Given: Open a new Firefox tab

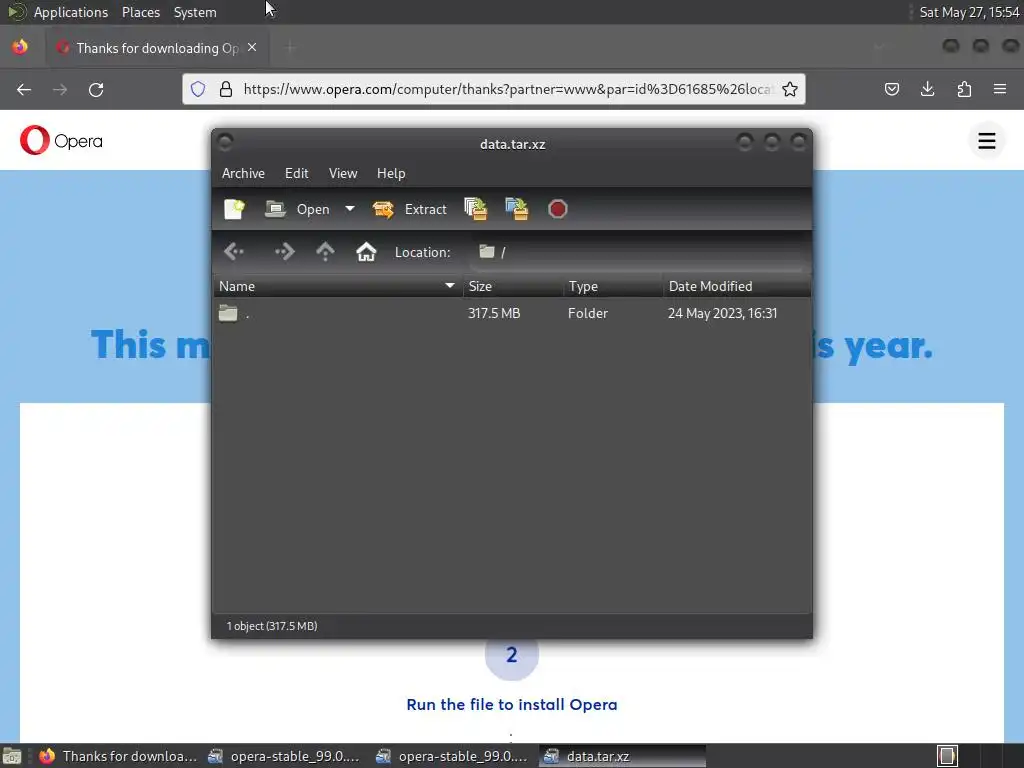Looking at the screenshot, I should [x=290, y=47].
